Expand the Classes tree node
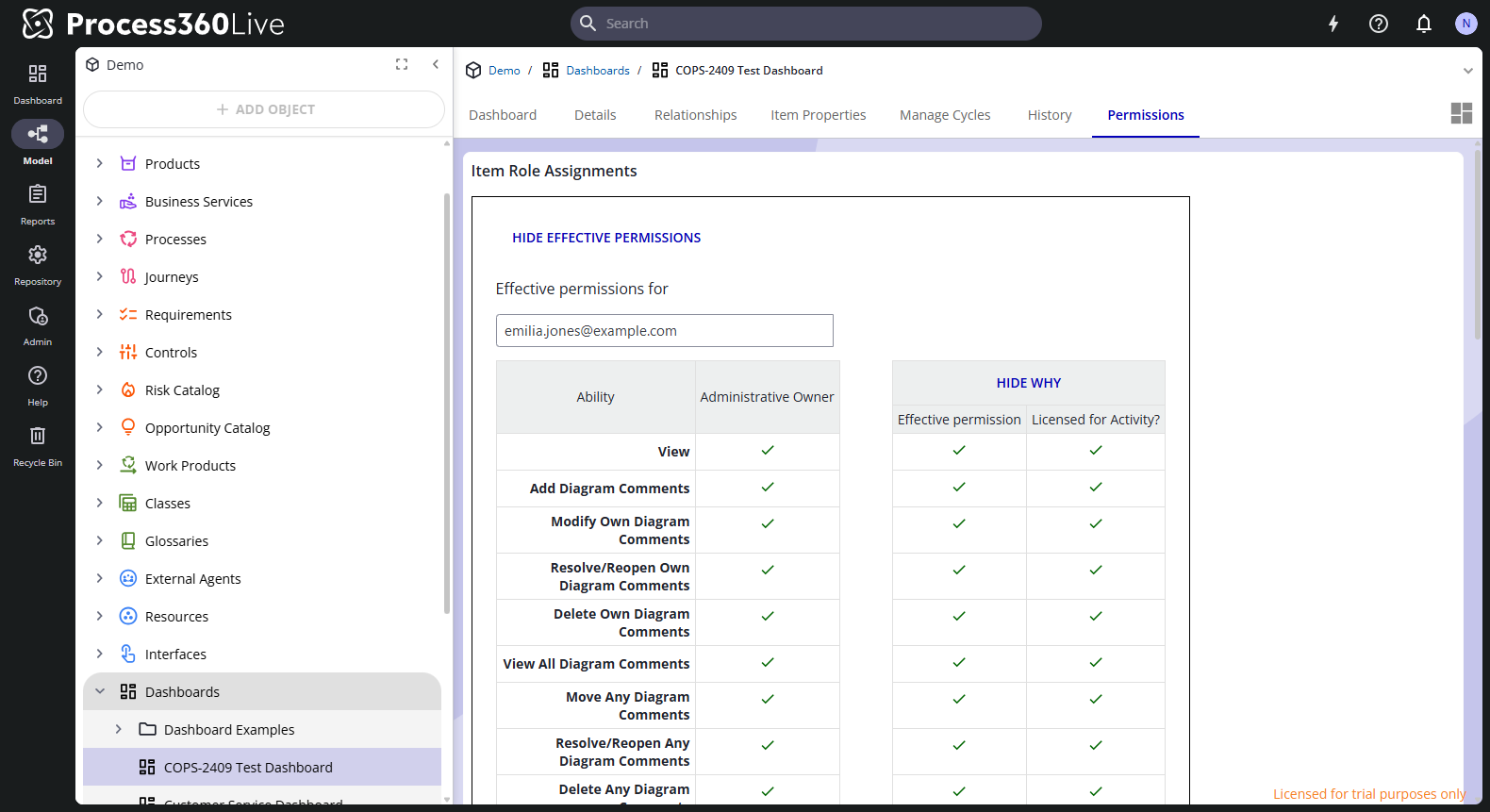 pyautogui.click(x=100, y=503)
